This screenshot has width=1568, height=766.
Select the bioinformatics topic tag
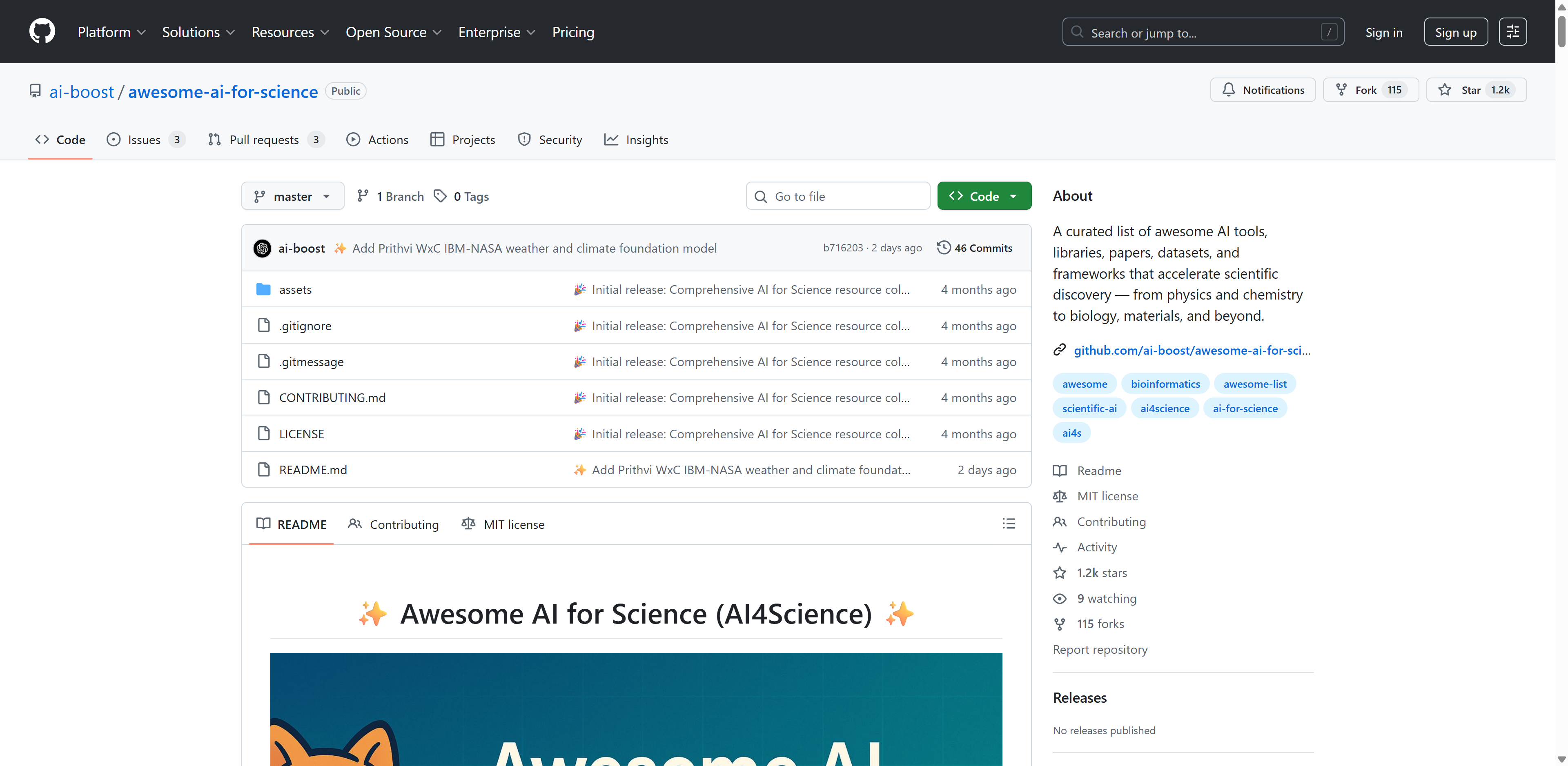click(x=1165, y=384)
